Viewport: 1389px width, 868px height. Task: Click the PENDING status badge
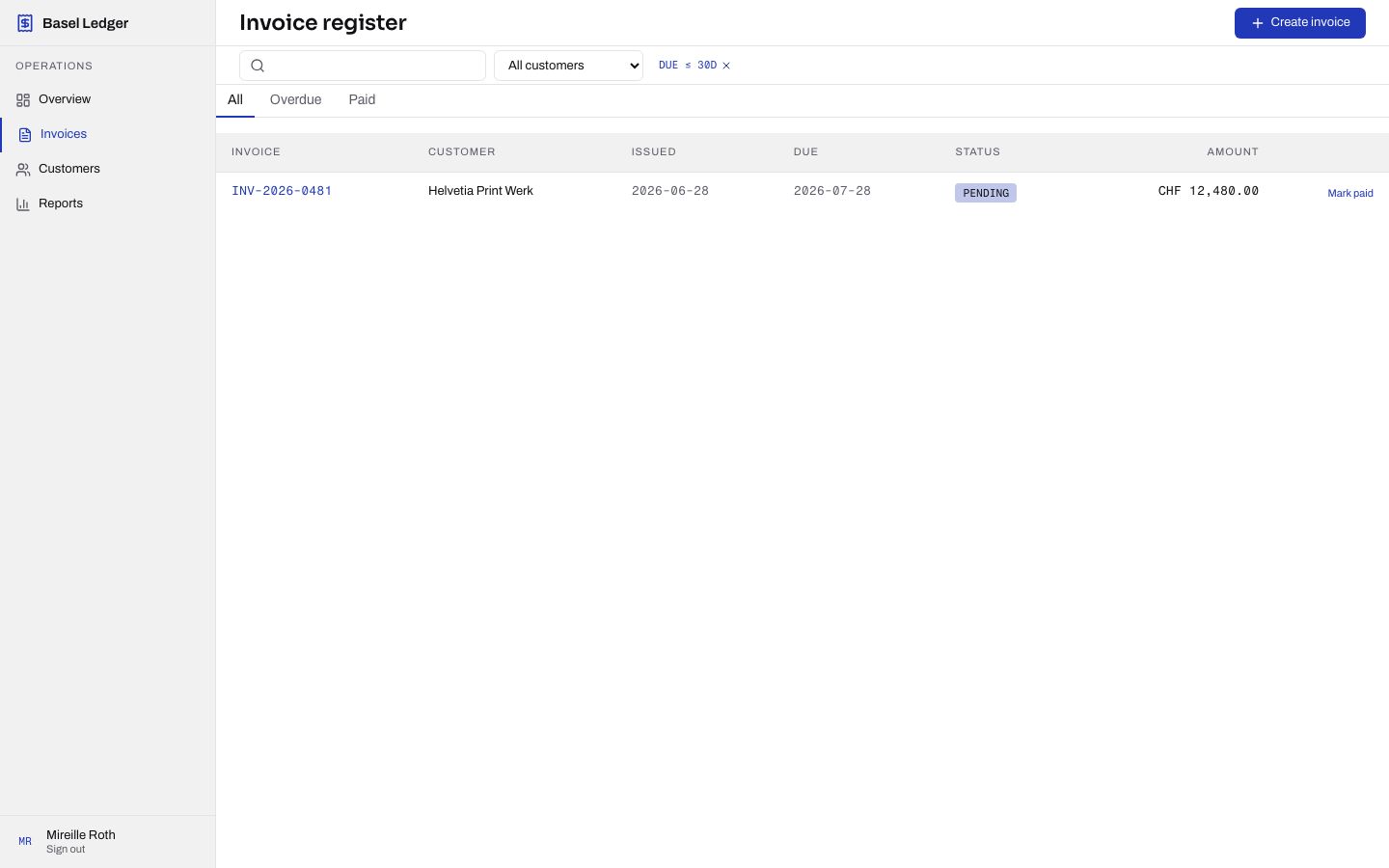point(986,193)
